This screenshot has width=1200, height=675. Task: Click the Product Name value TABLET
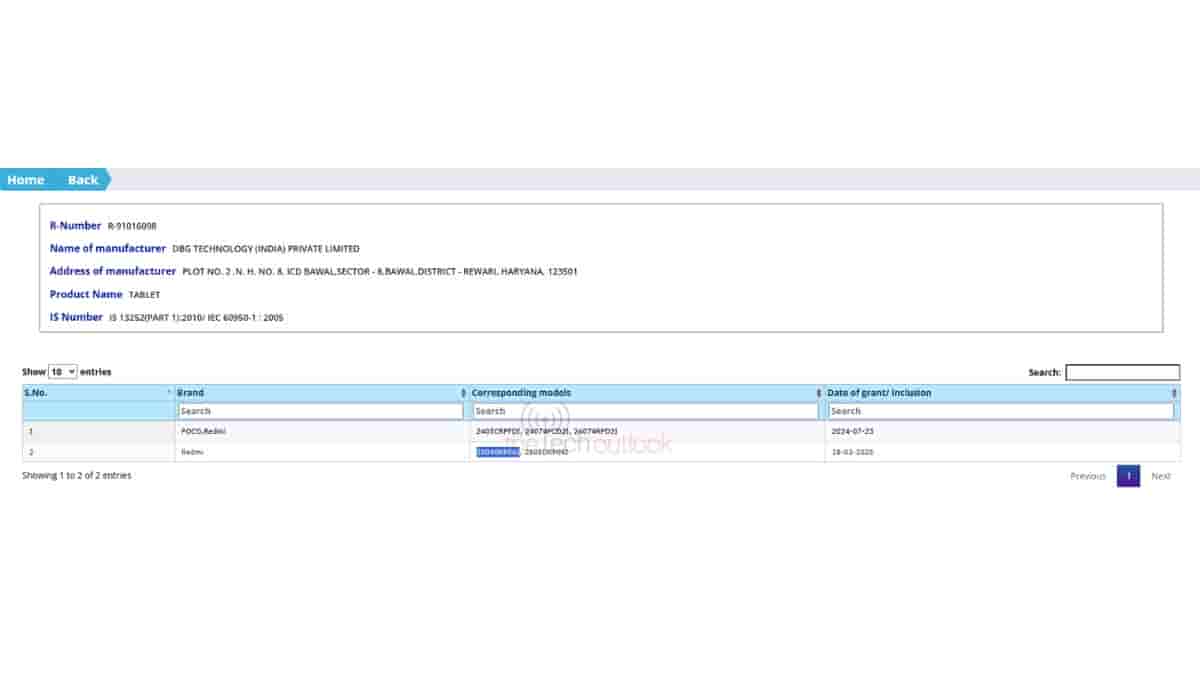(144, 295)
